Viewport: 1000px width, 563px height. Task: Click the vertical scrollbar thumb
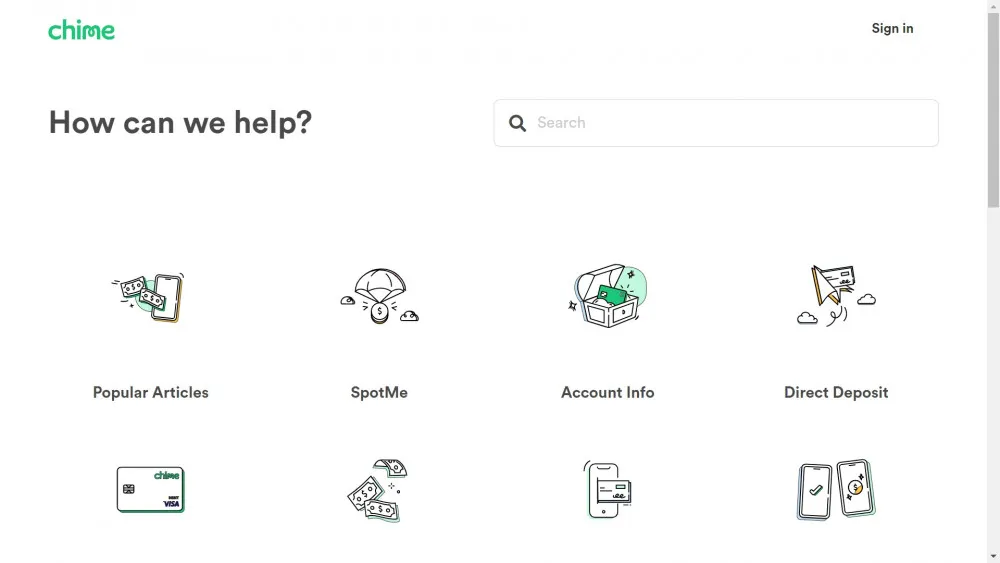(994, 108)
